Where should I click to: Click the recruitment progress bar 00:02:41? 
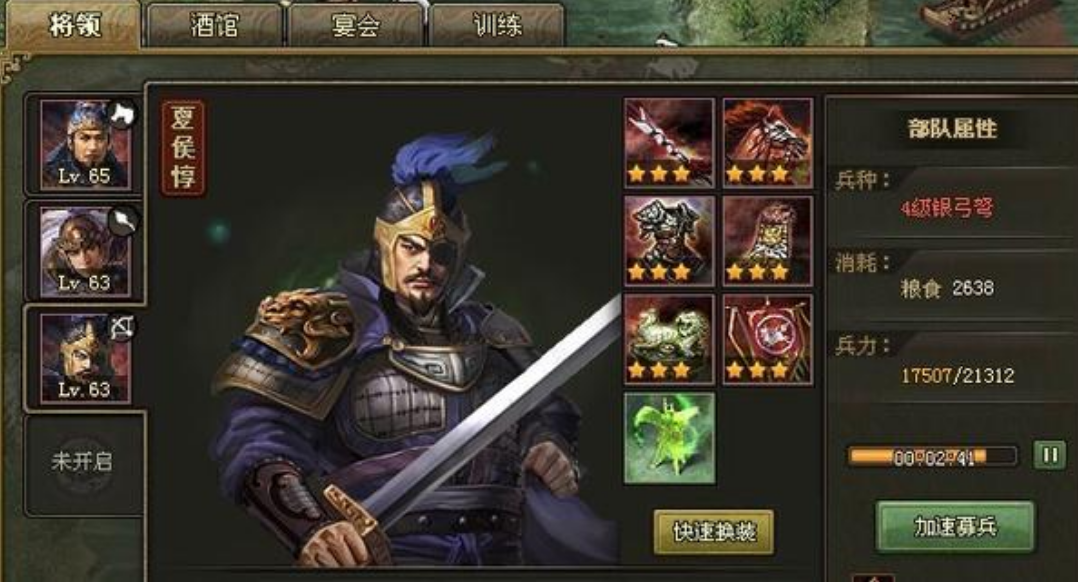[932, 457]
